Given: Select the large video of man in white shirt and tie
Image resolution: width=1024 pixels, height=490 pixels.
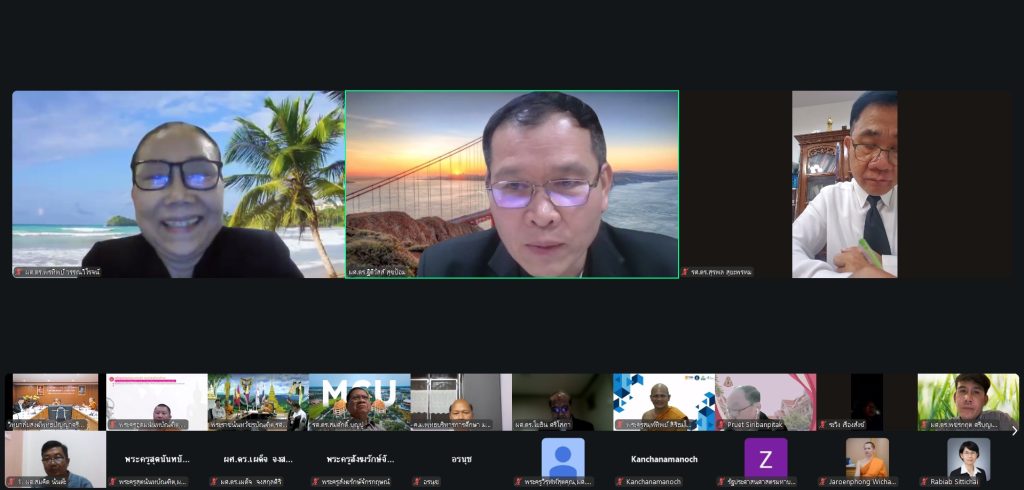Looking at the screenshot, I should [845, 184].
